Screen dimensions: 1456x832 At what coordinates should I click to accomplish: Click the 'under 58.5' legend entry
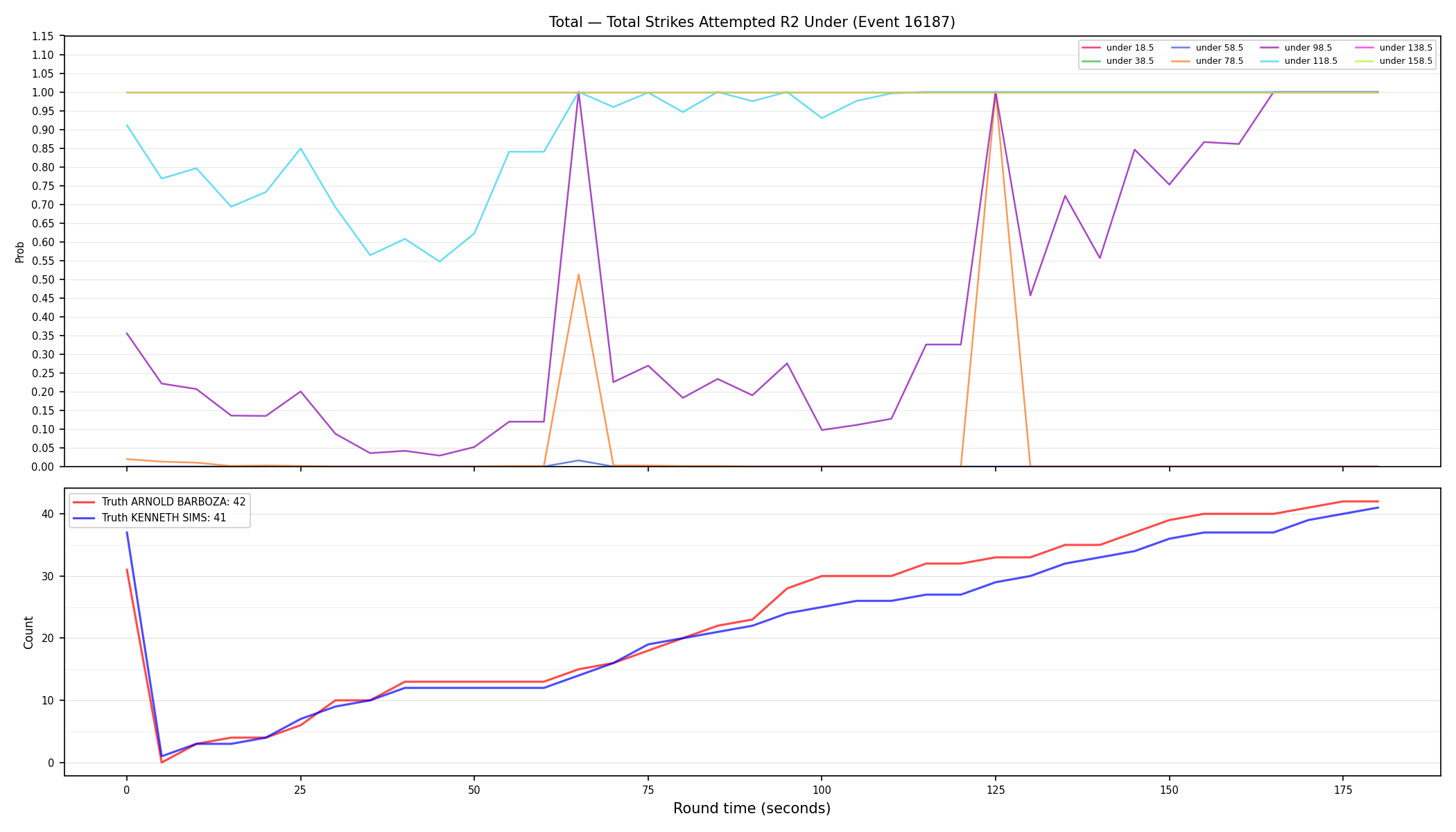[1207, 48]
